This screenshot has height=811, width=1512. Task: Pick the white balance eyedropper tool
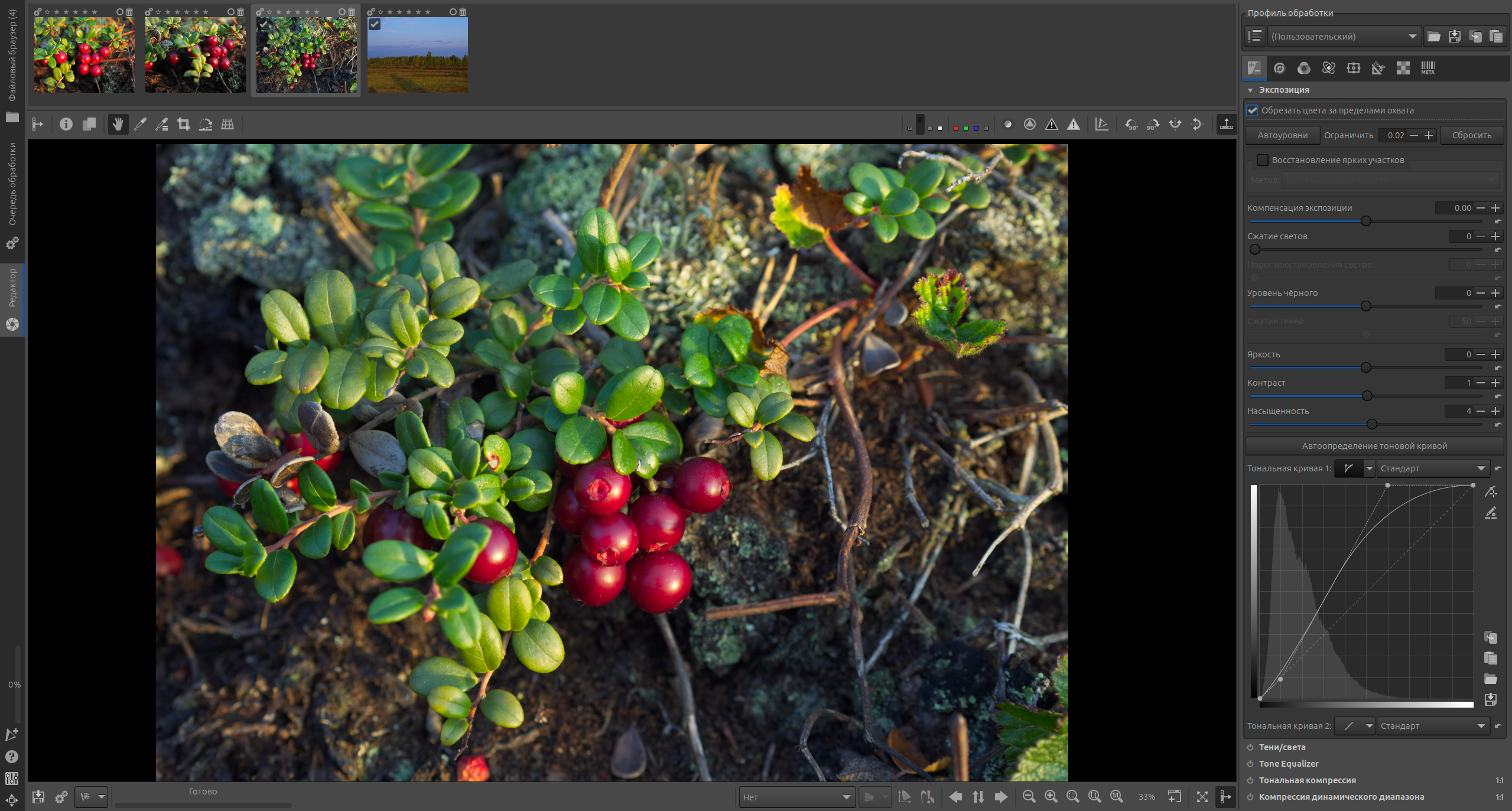click(140, 124)
